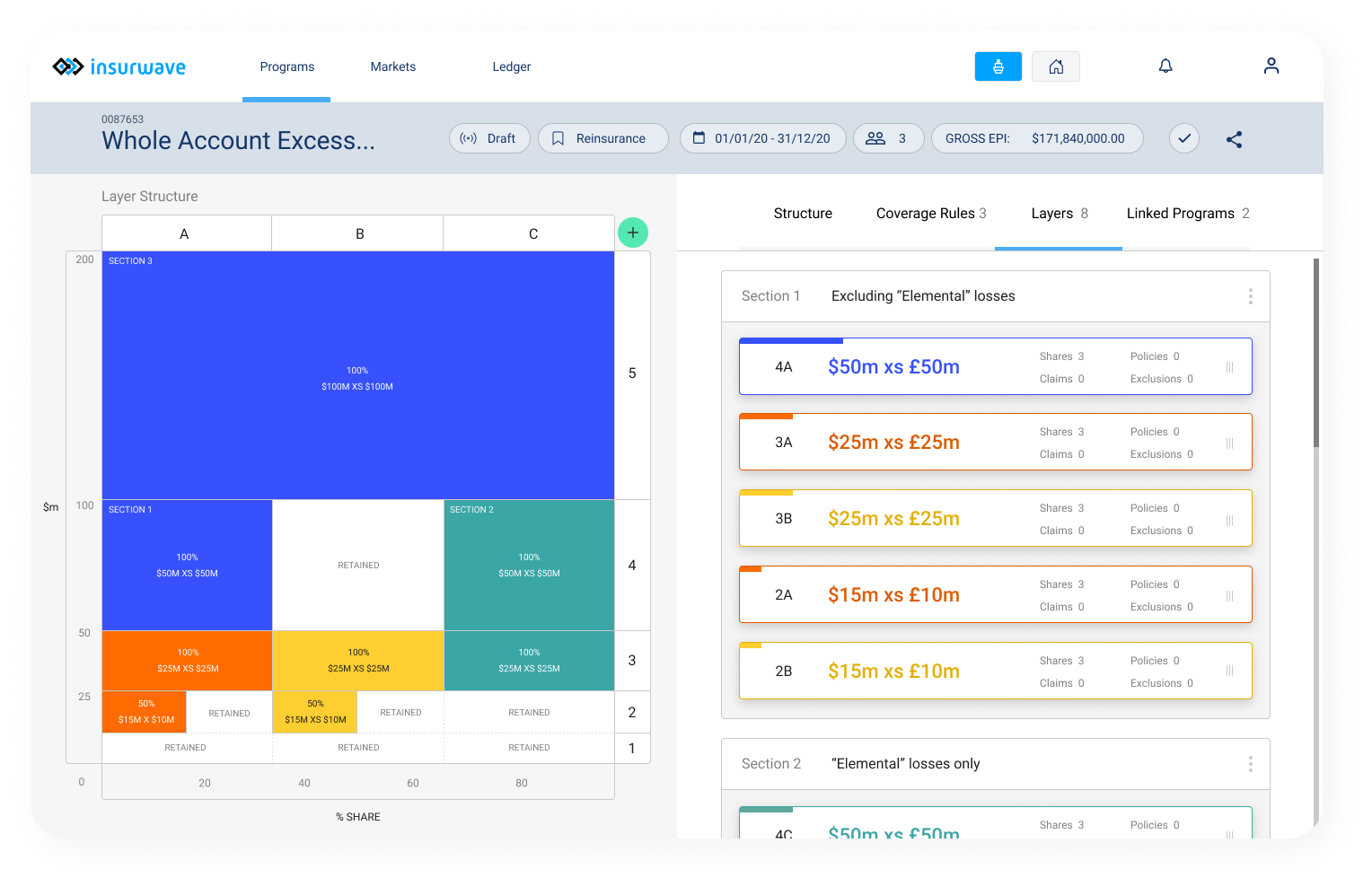Click the share icon in header
The height and width of the screenshot is (887, 1372).
click(x=1235, y=139)
